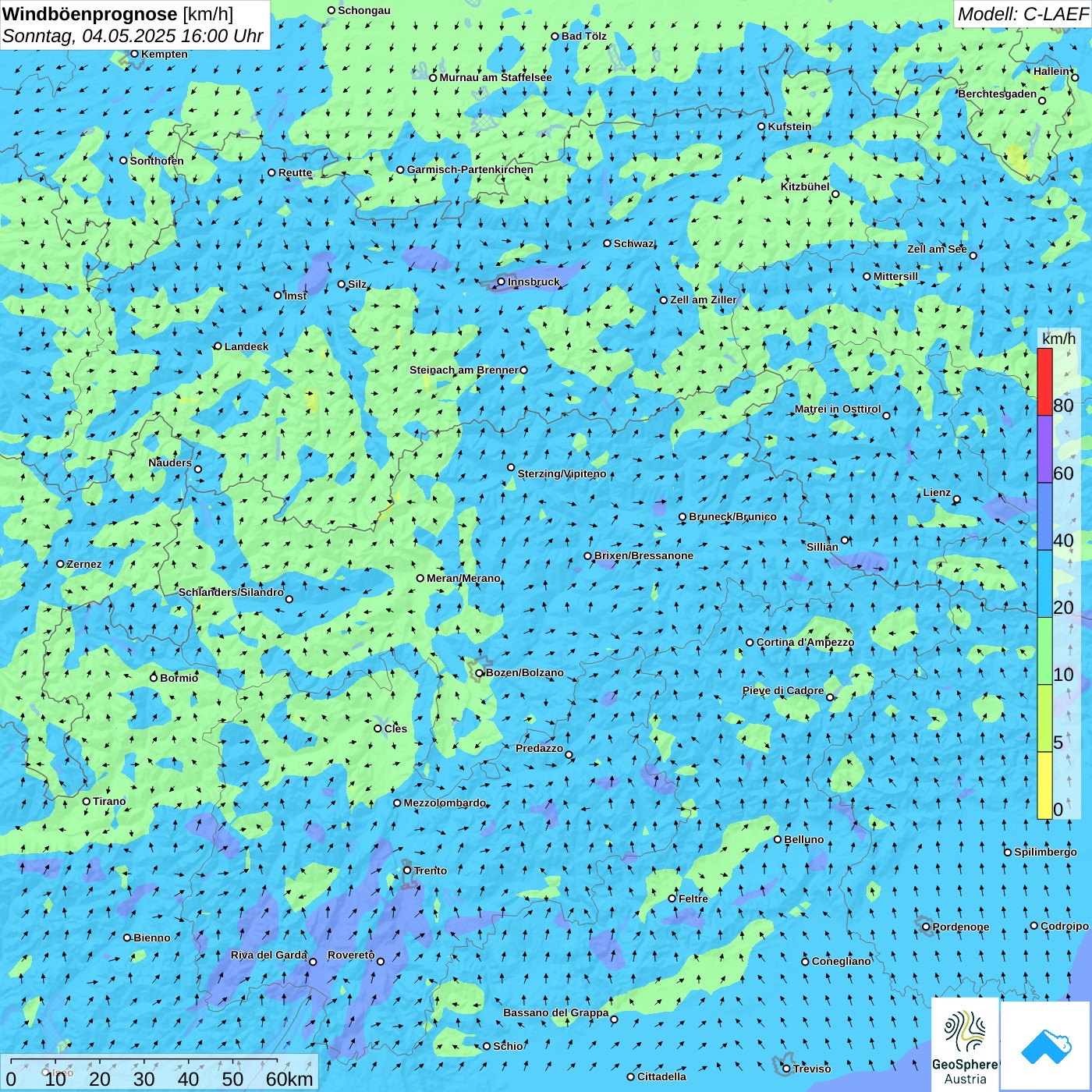Click the Schwaz city label

(633, 243)
